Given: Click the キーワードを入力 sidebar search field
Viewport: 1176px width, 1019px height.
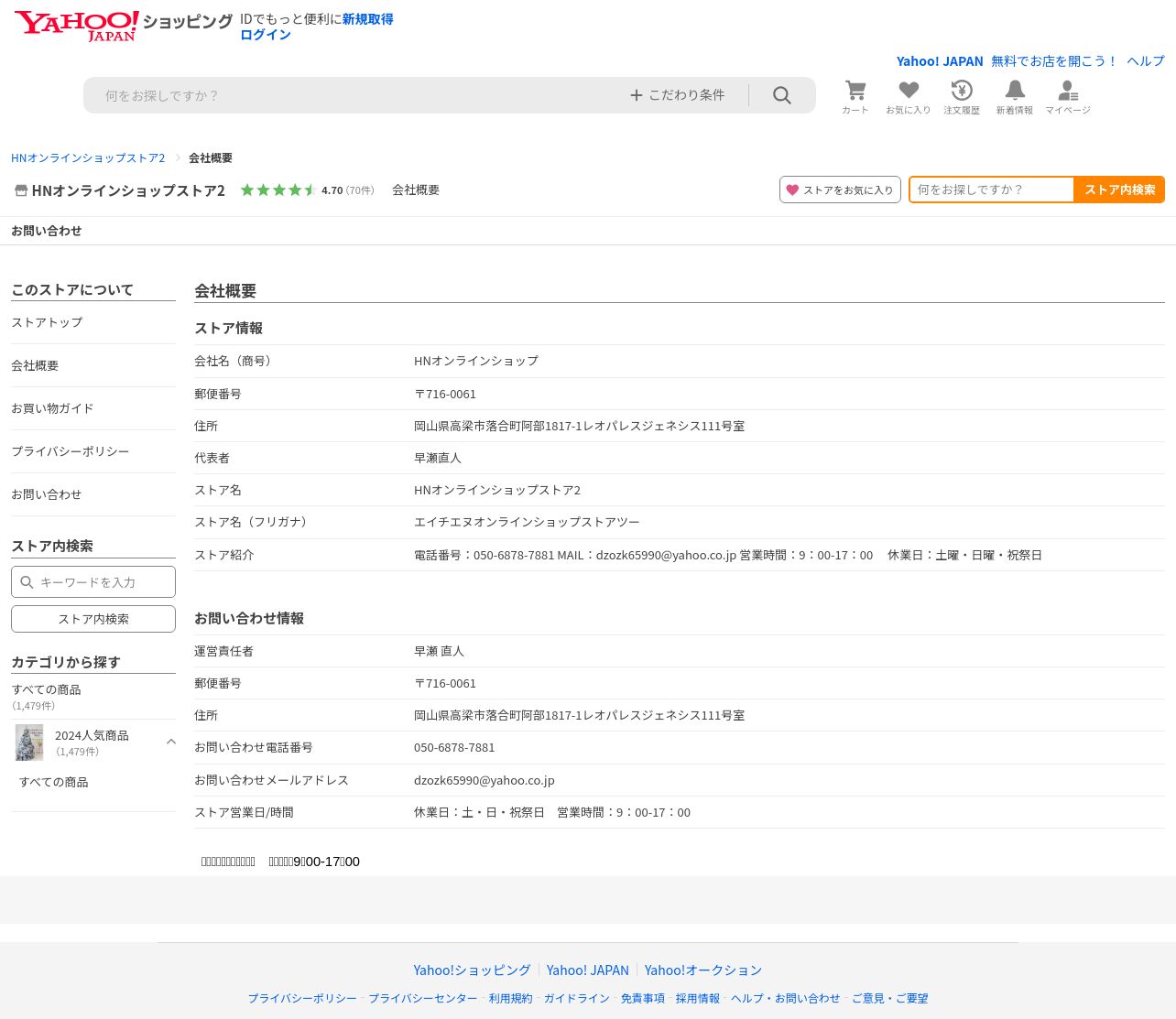Looking at the screenshot, I should click(93, 582).
